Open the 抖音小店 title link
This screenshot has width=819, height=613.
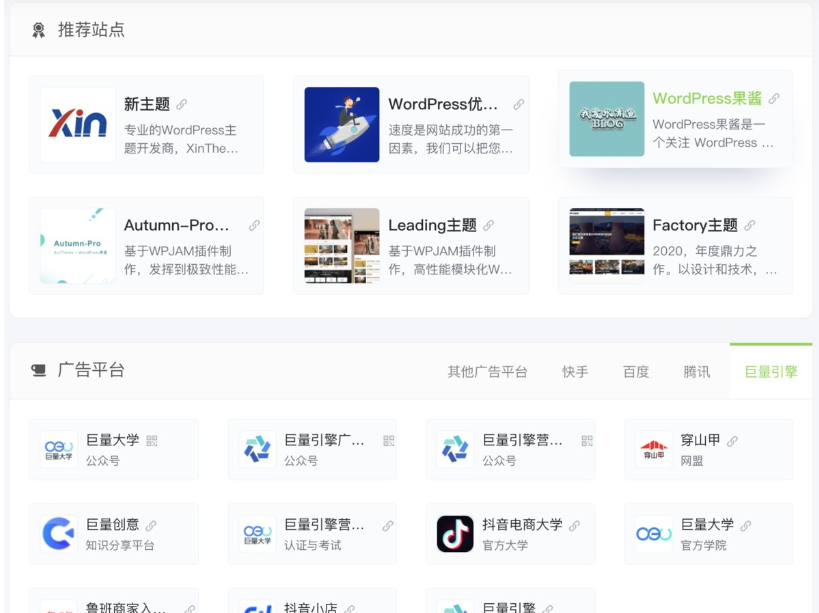tap(311, 608)
